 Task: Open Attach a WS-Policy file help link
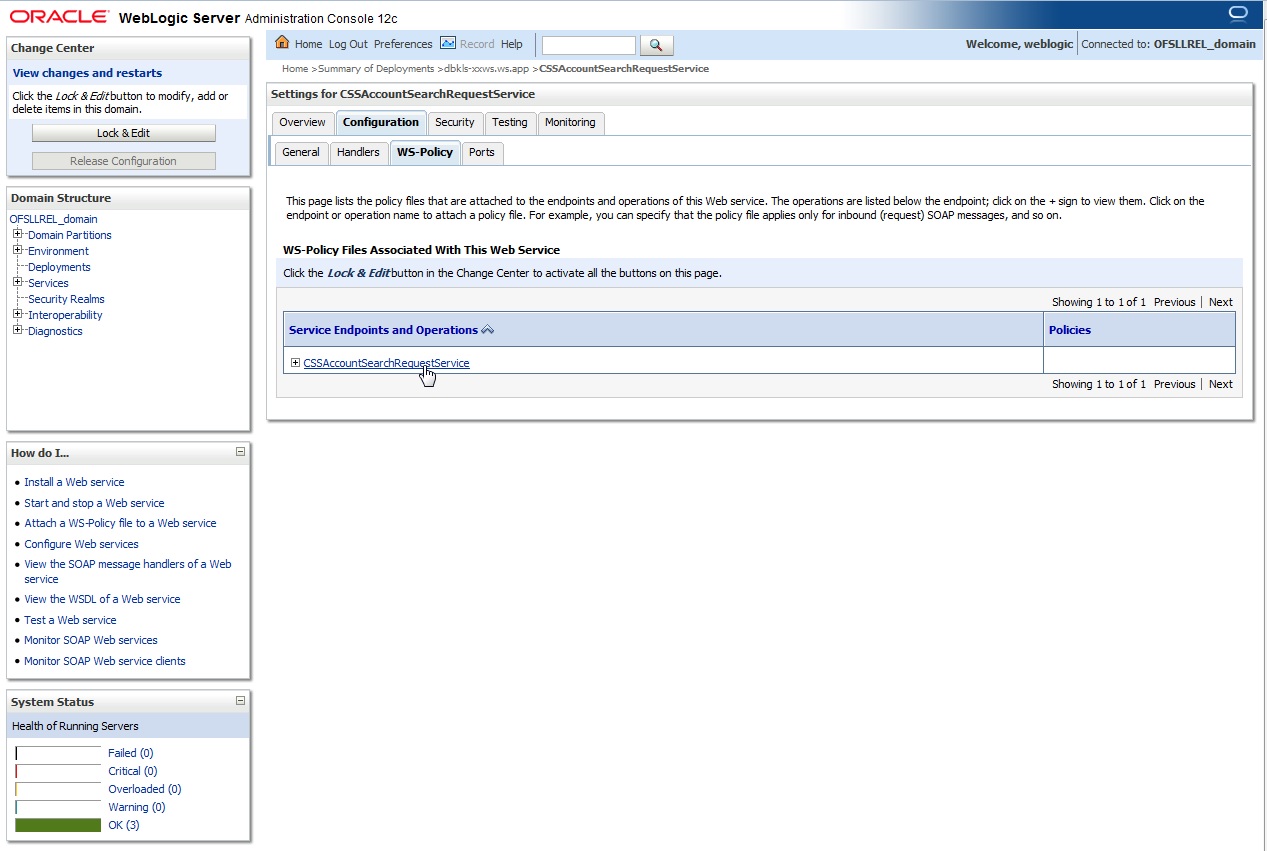[120, 523]
